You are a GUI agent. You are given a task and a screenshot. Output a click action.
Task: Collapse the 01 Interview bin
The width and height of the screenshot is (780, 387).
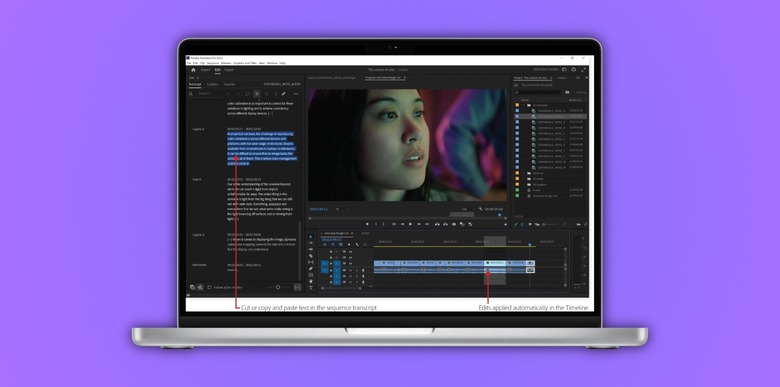click(x=523, y=105)
